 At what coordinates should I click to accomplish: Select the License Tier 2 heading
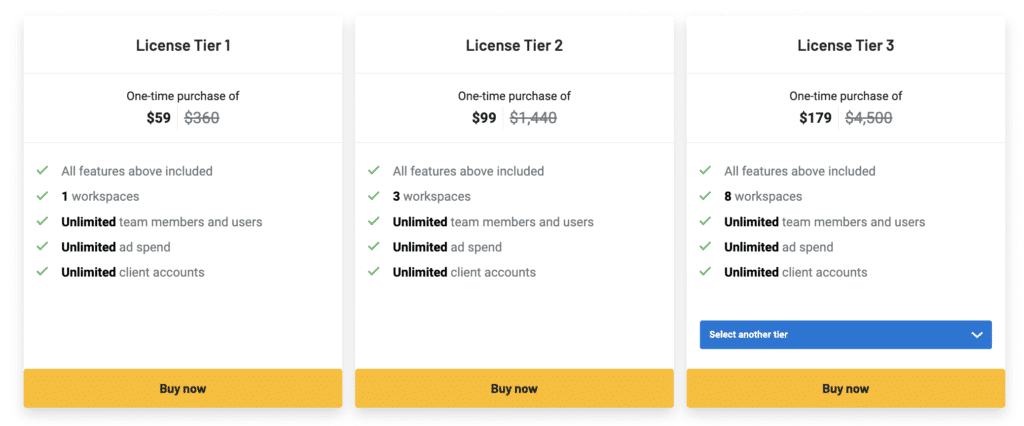point(514,45)
